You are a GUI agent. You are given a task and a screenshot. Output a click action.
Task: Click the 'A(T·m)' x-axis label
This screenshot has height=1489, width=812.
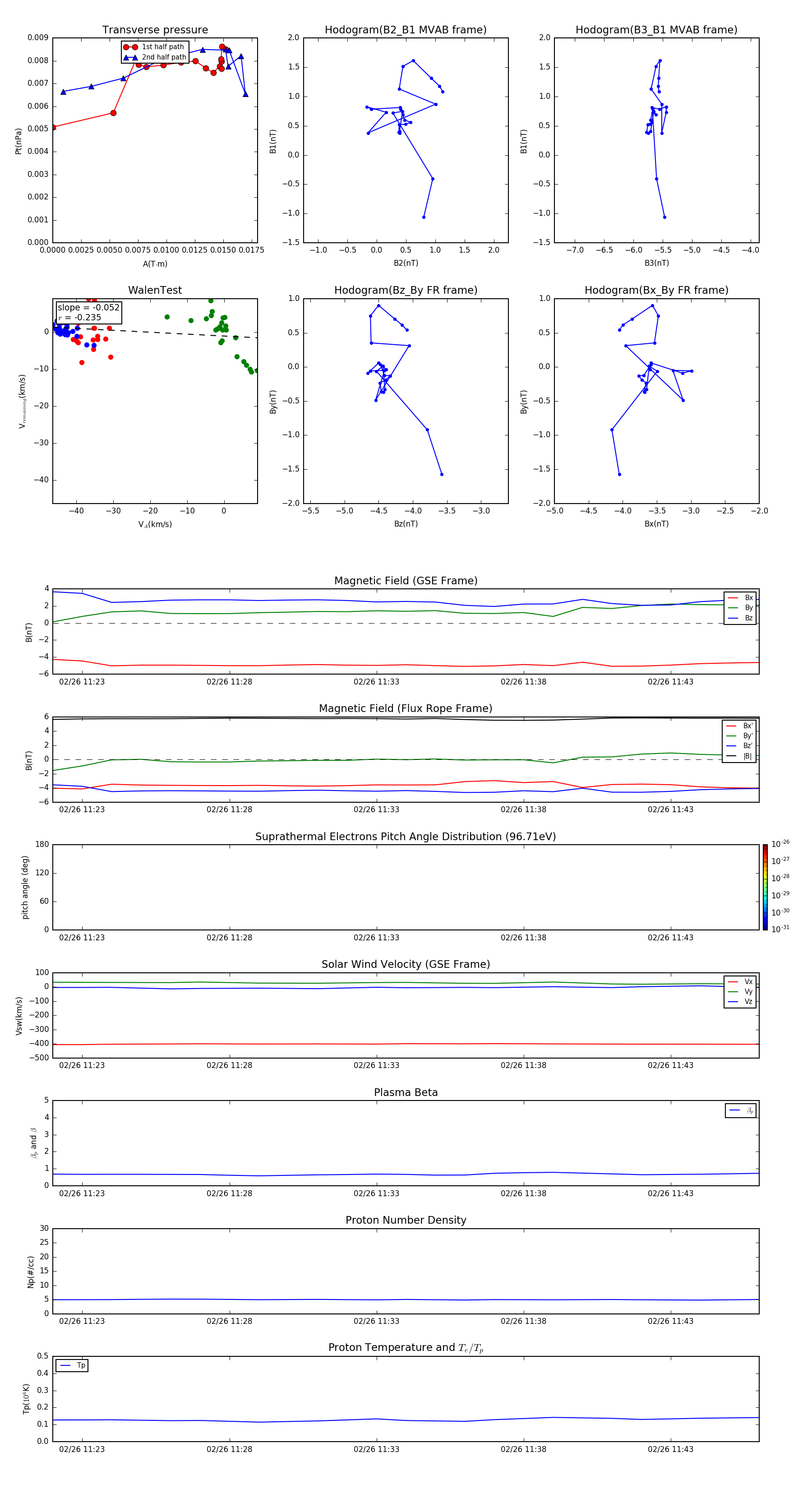tap(155, 264)
